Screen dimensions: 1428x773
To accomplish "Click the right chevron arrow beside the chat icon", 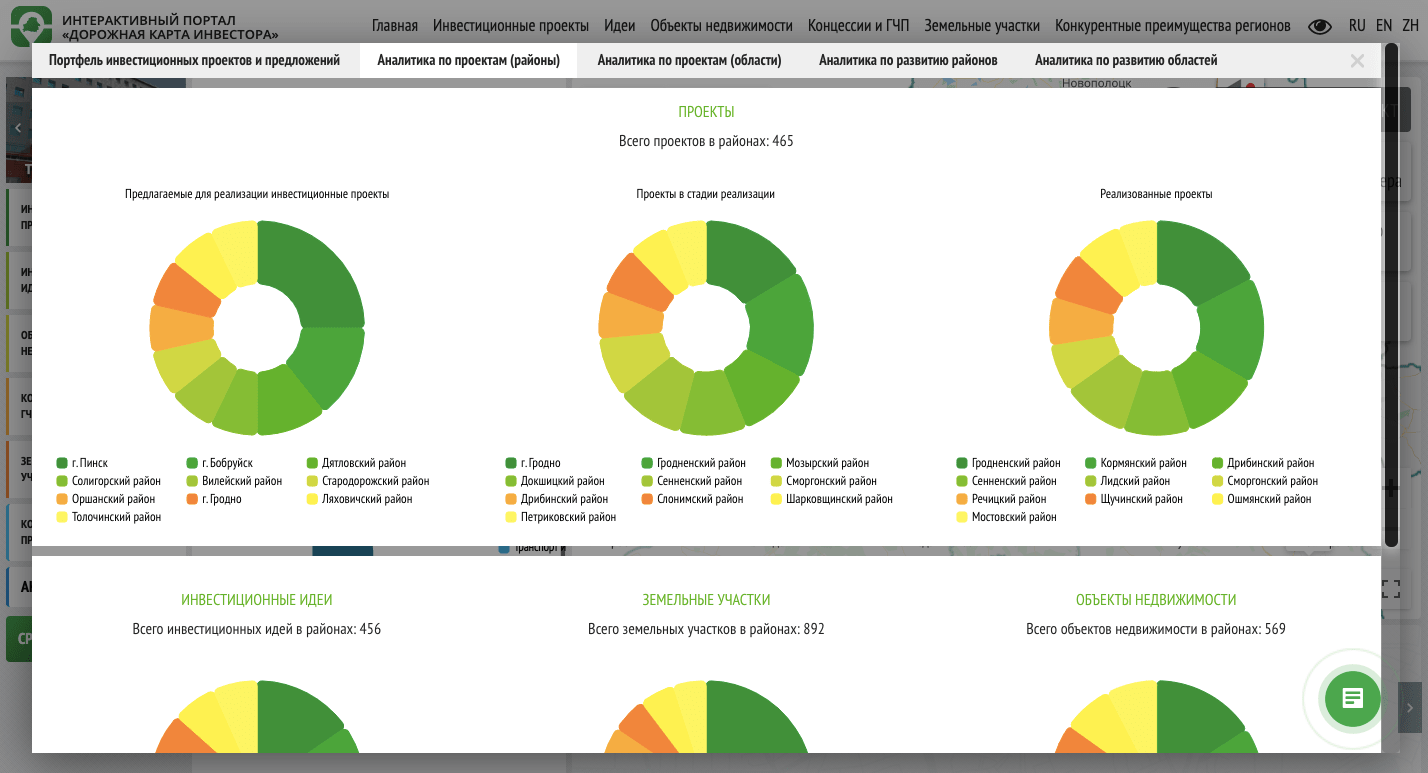I will pos(1410,707).
